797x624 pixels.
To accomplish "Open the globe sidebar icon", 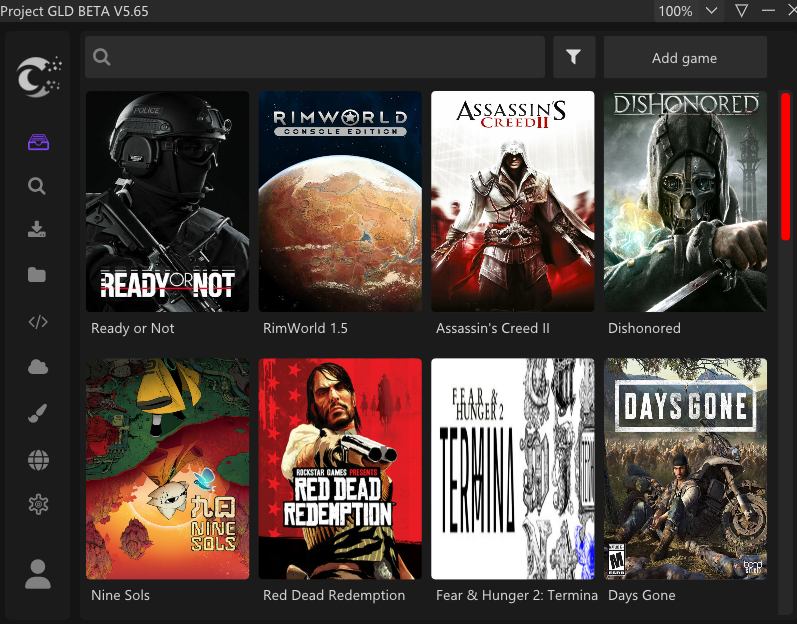I will (38, 460).
